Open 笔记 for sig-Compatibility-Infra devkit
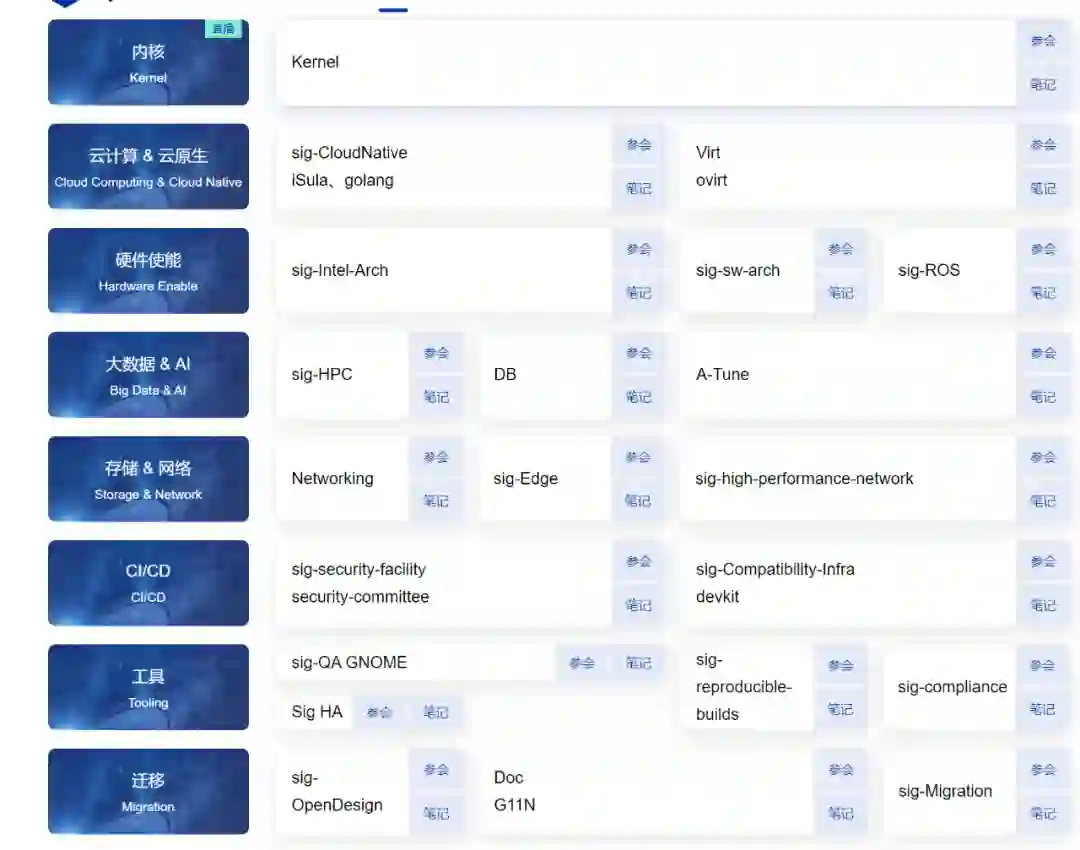This screenshot has width=1080, height=850. click(1043, 605)
